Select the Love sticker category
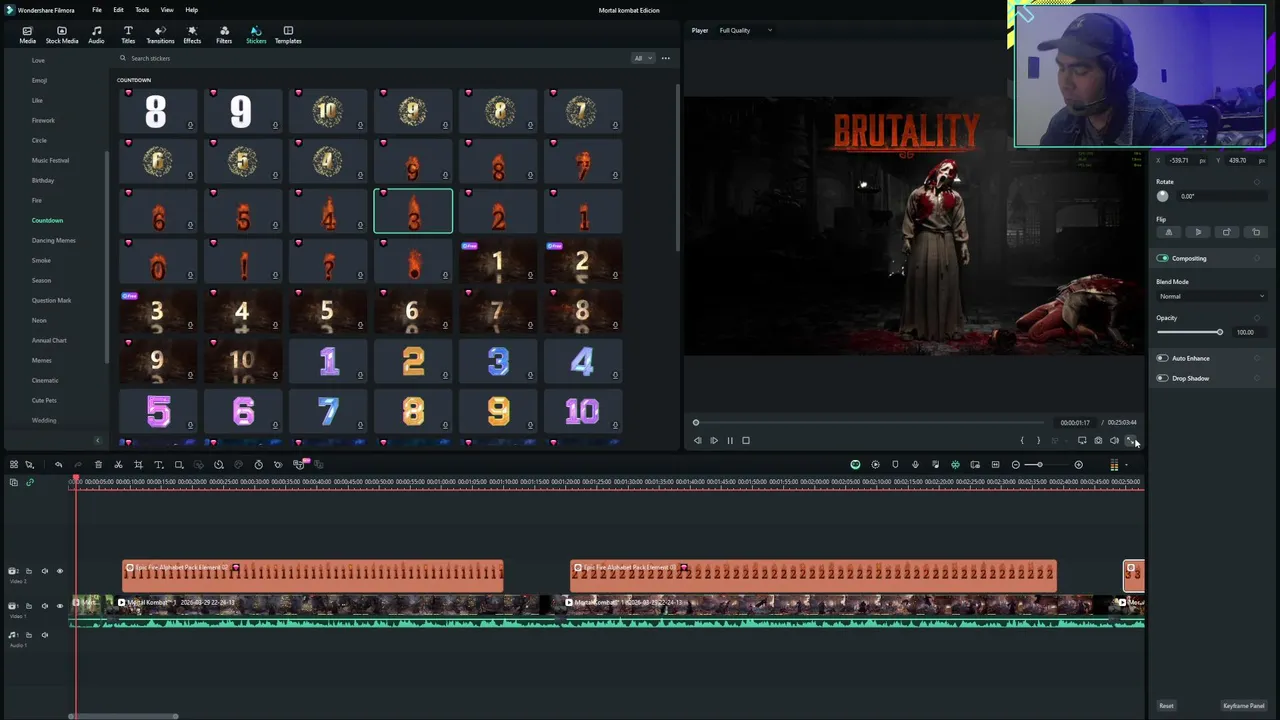This screenshot has width=1280, height=720. 38,60
